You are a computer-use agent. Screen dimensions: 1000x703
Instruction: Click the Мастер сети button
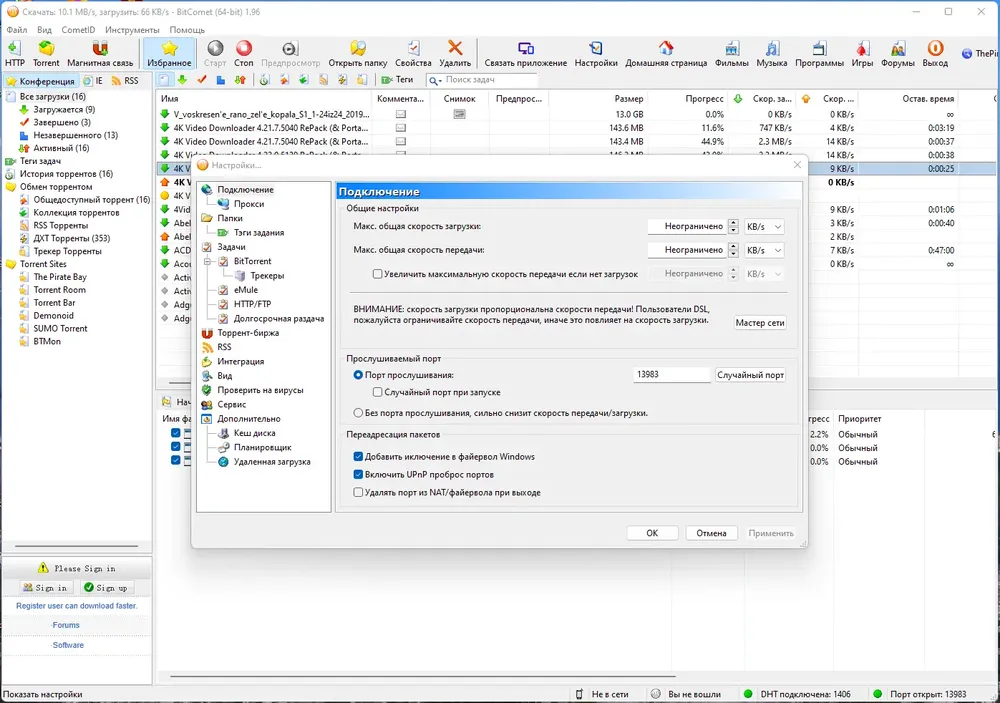click(x=760, y=323)
